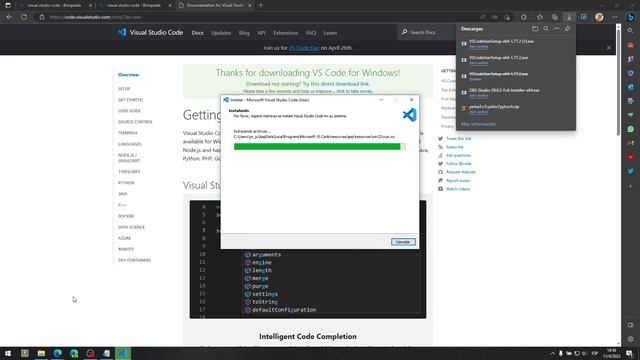Open the Edge collections icon
This screenshot has height=360, width=640.
[x=555, y=17]
